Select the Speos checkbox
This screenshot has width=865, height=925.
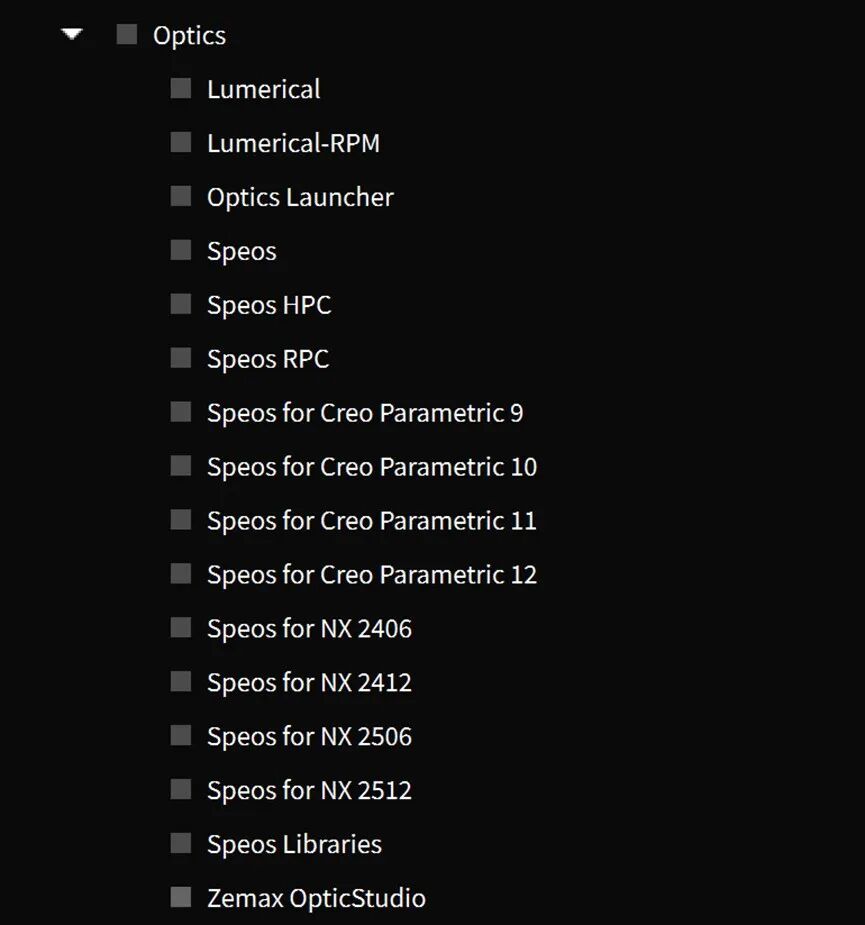coord(181,250)
